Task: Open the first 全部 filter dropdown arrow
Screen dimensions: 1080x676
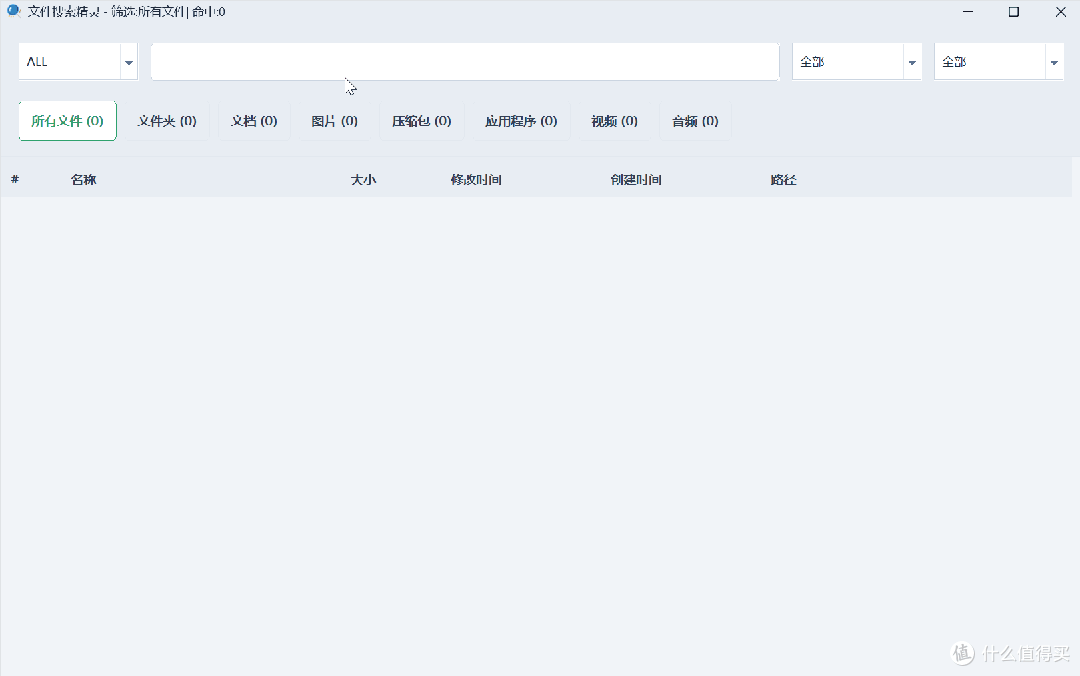Action: coord(912,62)
